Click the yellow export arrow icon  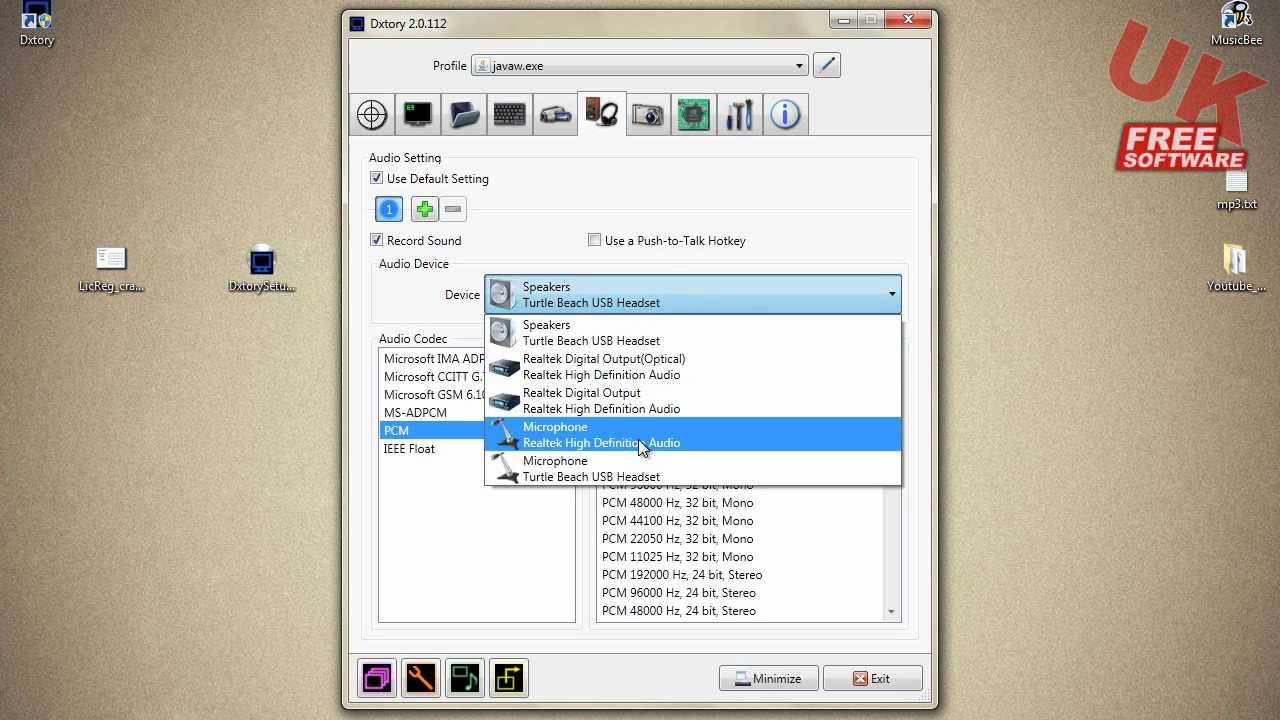point(509,679)
